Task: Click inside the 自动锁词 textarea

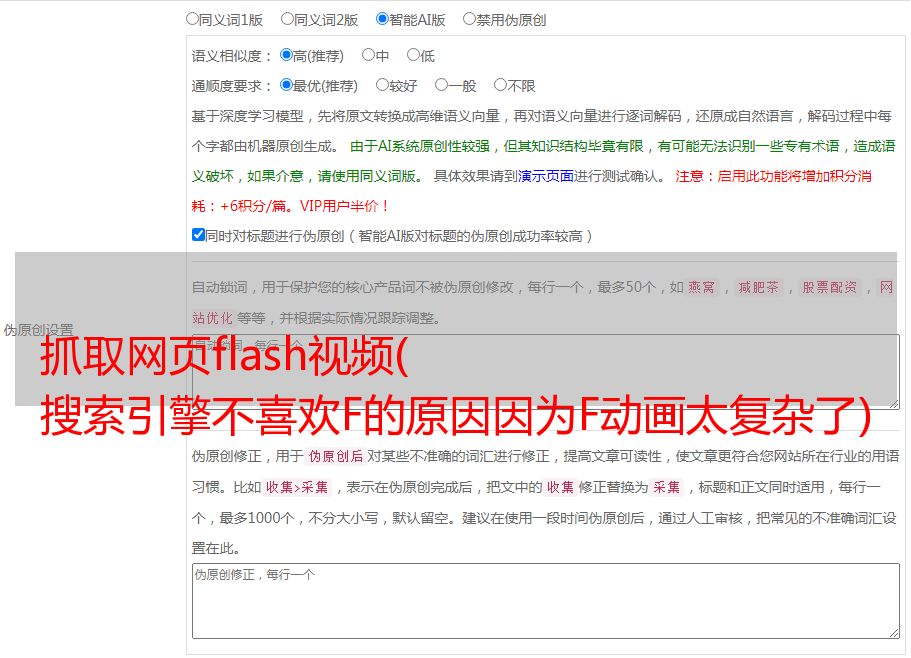Action: point(546,372)
